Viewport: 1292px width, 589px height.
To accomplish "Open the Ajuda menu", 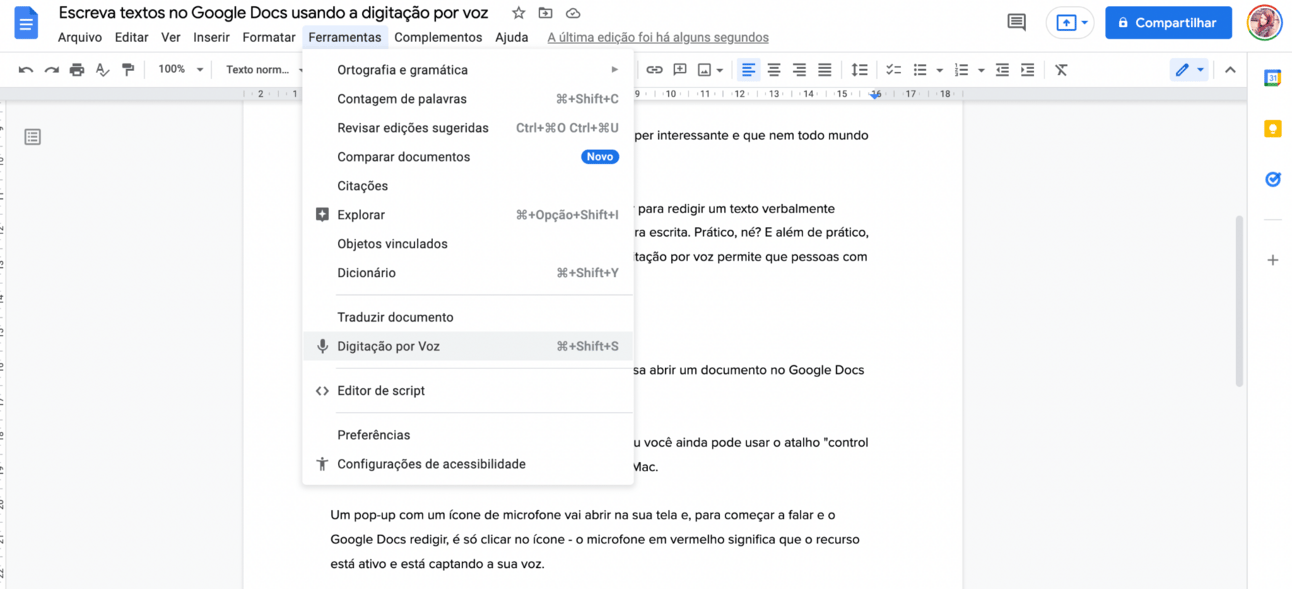I will pos(512,37).
